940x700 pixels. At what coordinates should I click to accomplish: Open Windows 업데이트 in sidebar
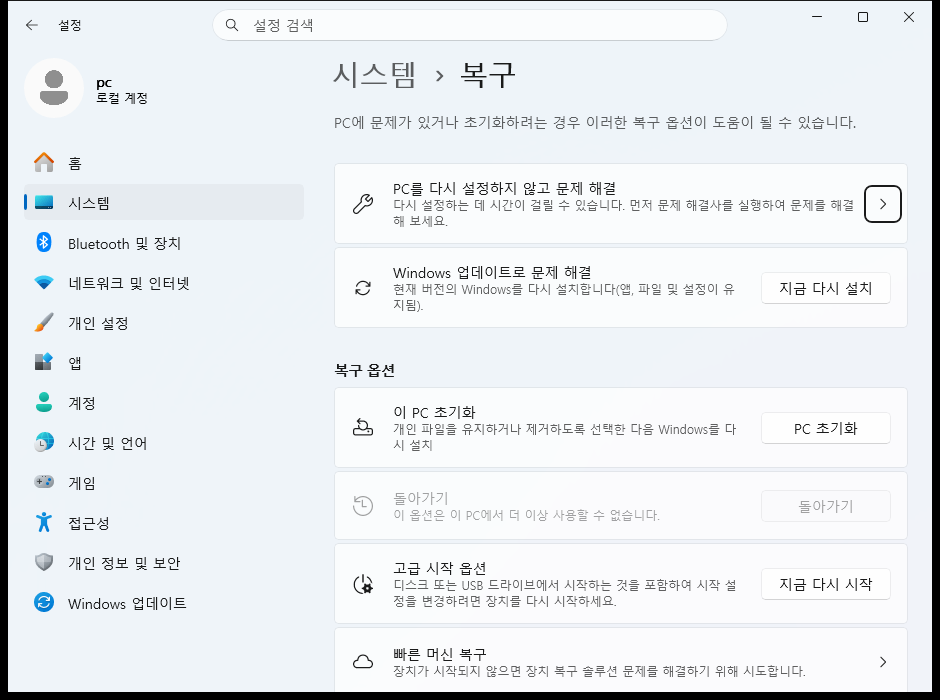pyautogui.click(x=164, y=603)
